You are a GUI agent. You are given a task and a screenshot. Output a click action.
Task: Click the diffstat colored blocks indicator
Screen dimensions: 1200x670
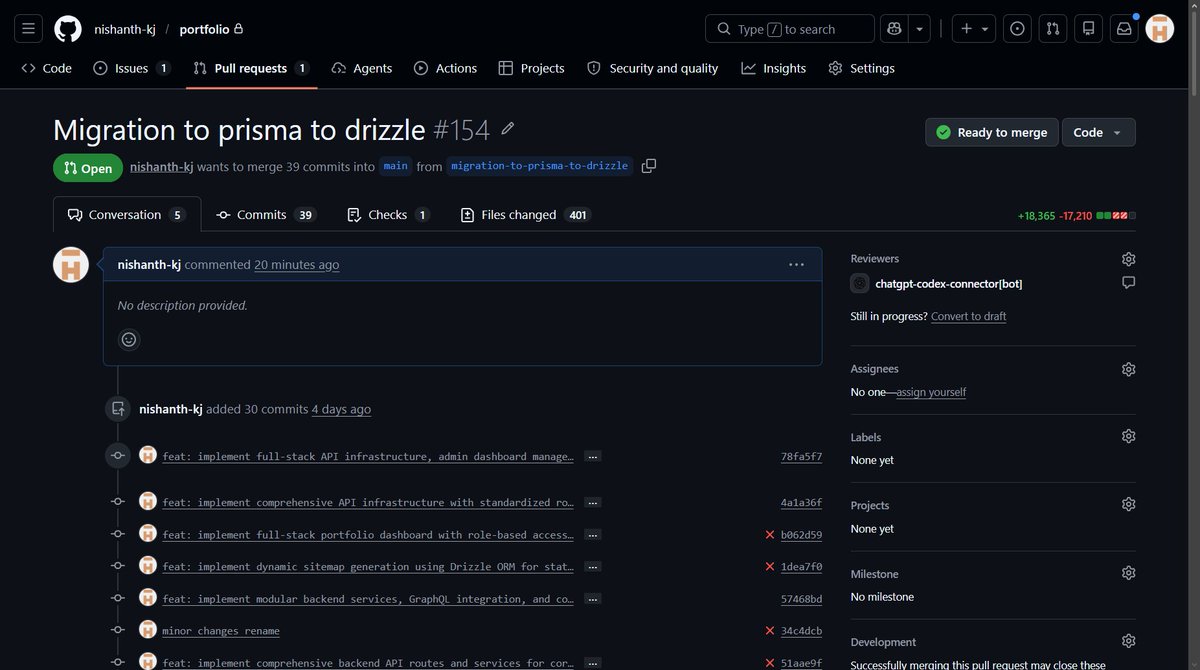coord(1116,215)
